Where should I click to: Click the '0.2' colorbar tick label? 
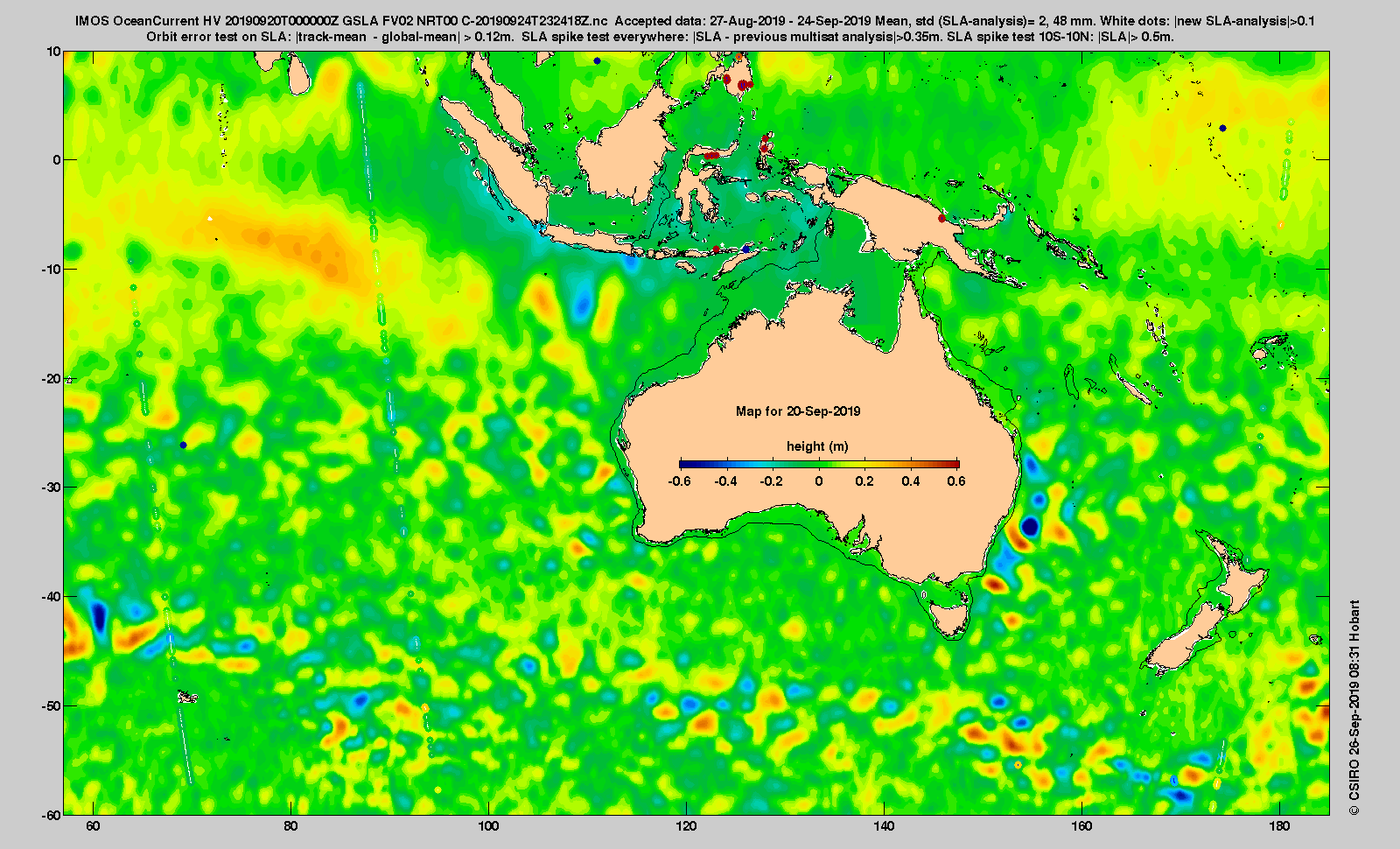click(865, 481)
